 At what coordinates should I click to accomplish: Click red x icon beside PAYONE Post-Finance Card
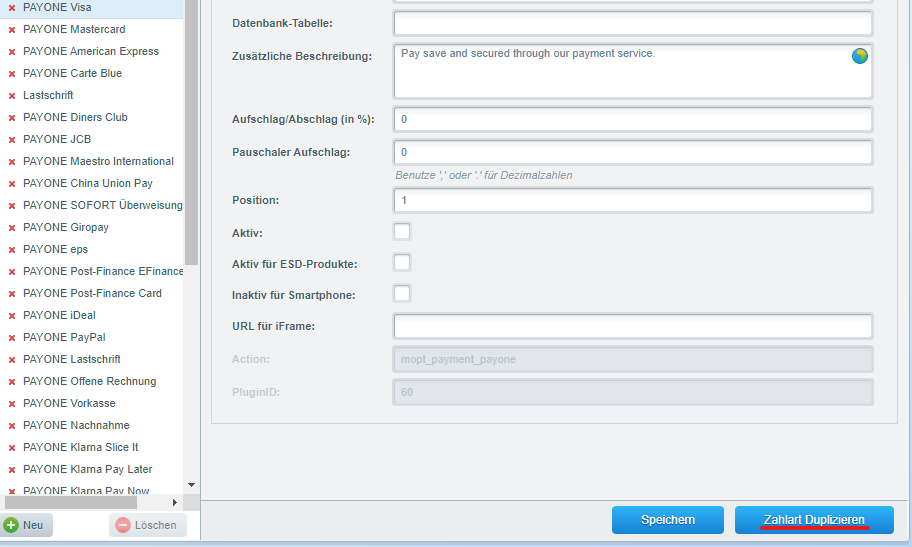pos(12,294)
